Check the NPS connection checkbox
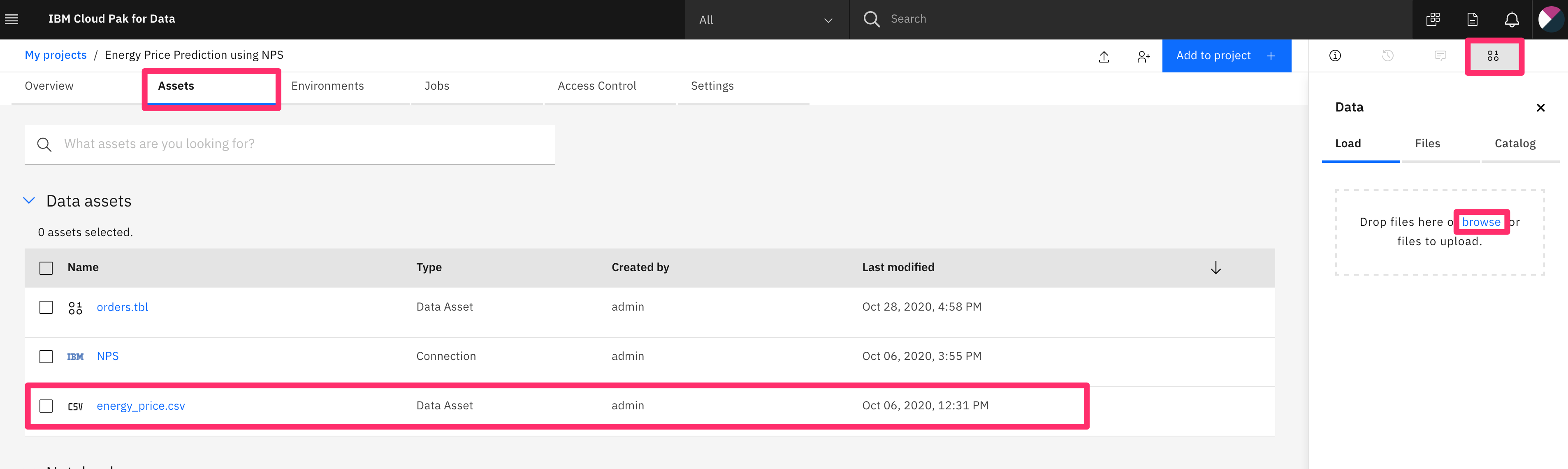 [x=46, y=356]
